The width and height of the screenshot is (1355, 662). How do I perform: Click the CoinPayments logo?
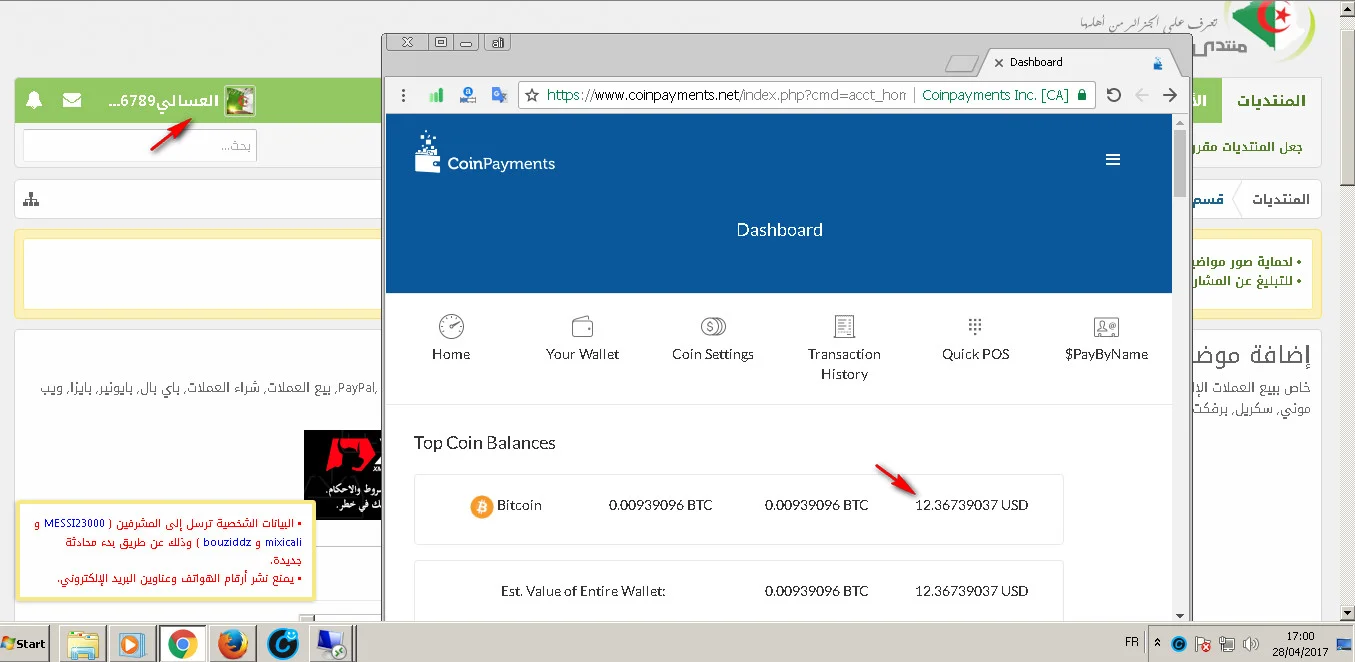pyautogui.click(x=485, y=155)
